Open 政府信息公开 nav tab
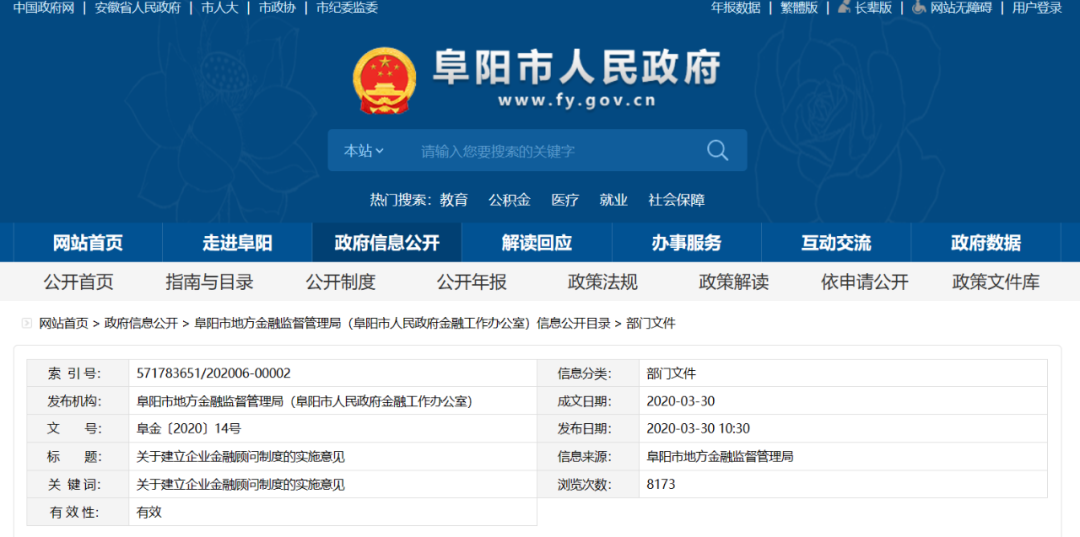 [x=386, y=242]
